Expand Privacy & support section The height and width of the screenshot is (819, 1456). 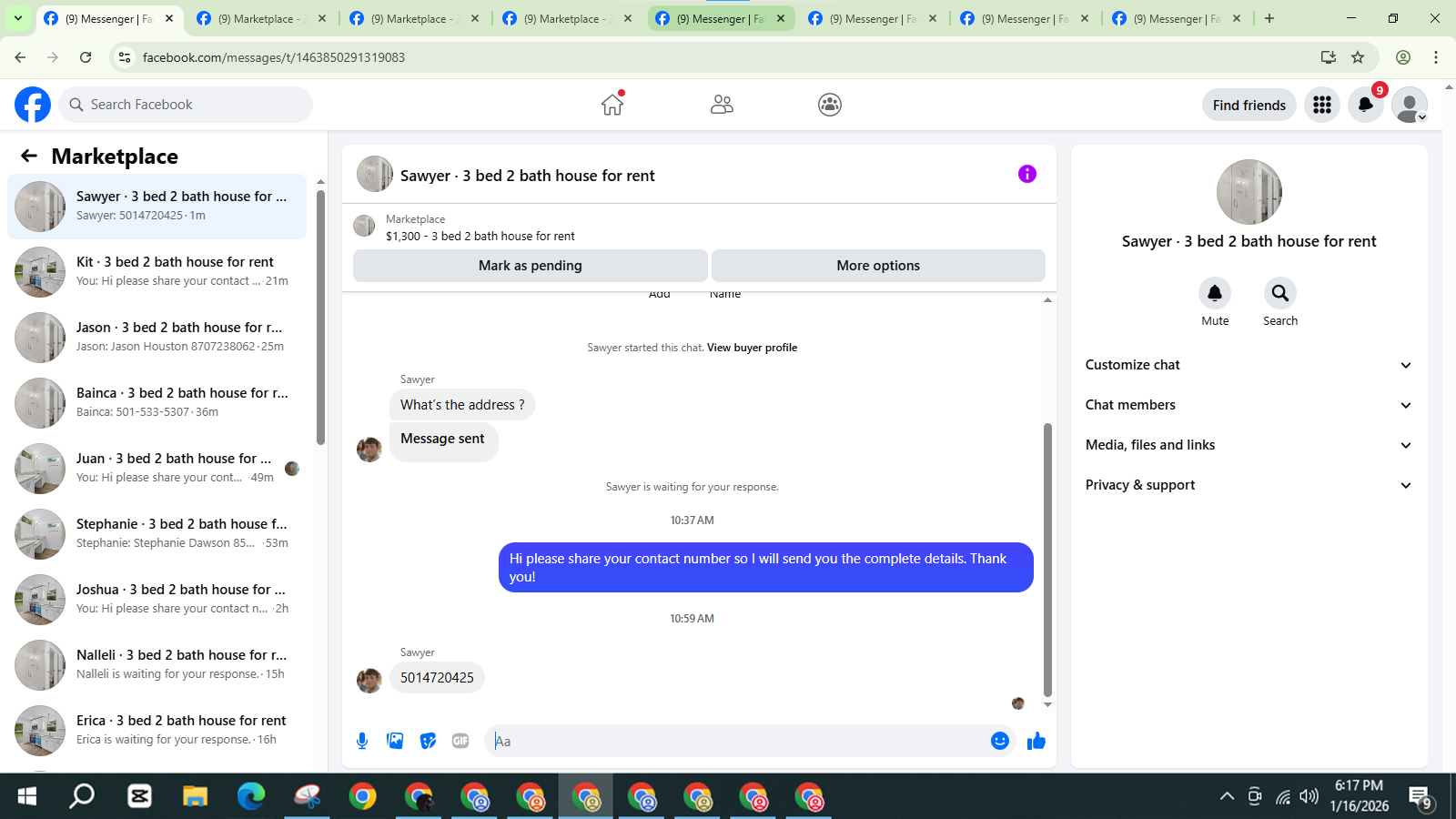(1249, 485)
